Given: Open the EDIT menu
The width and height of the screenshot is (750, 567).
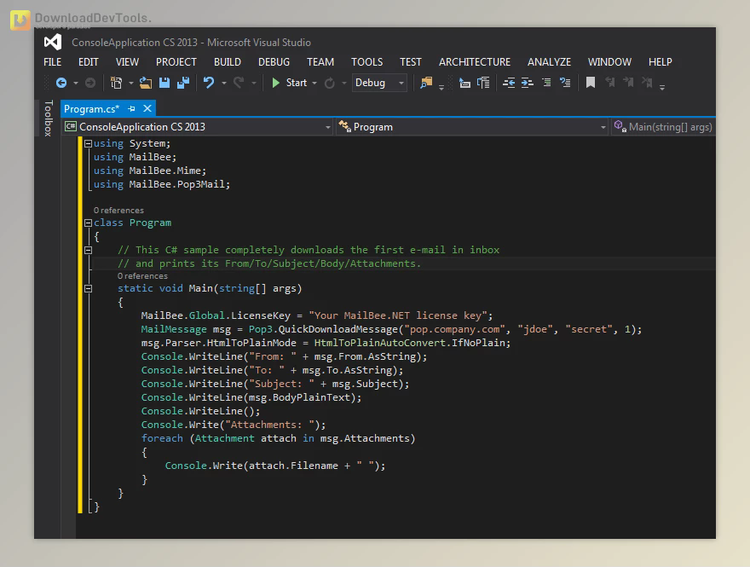Looking at the screenshot, I should pos(88,62).
